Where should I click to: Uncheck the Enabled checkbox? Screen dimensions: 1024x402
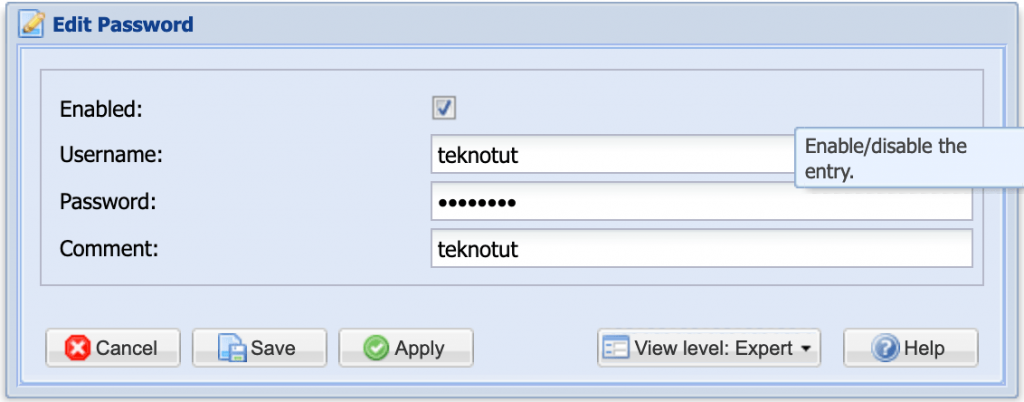(444, 108)
